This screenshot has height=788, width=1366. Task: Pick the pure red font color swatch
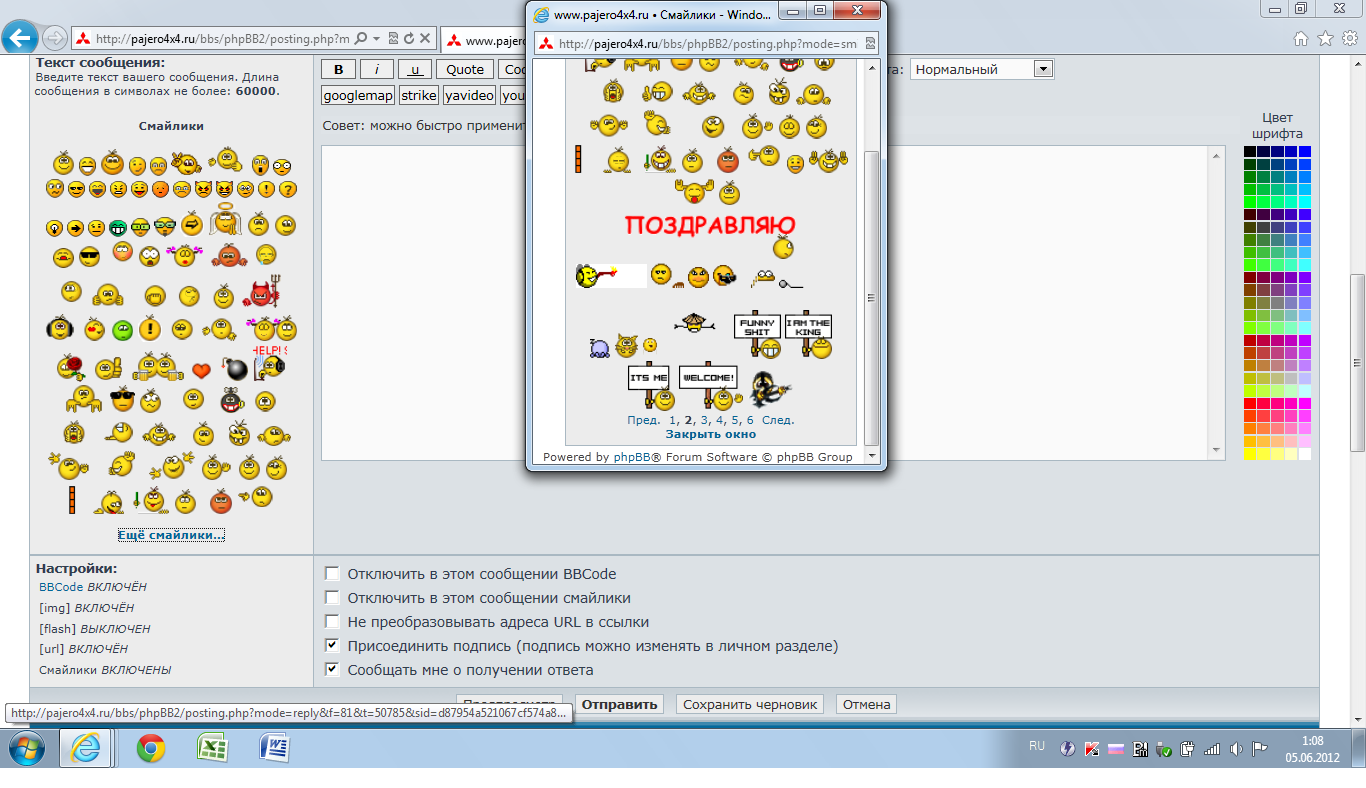pyautogui.click(x=1250, y=403)
